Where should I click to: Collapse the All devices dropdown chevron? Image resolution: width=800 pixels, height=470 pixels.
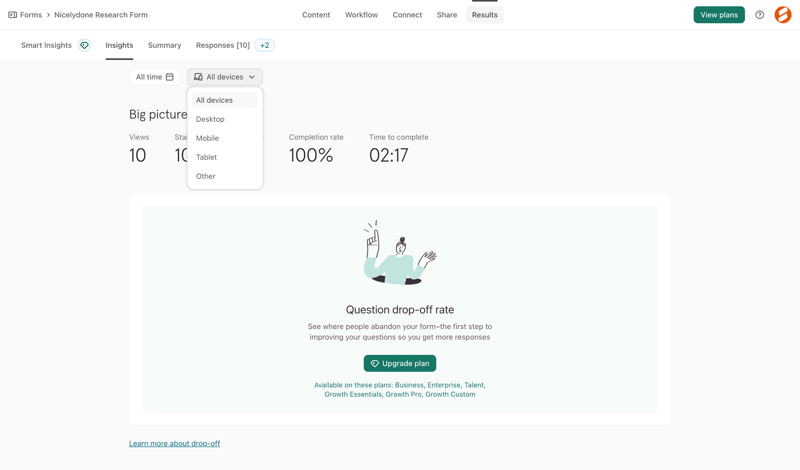252,77
